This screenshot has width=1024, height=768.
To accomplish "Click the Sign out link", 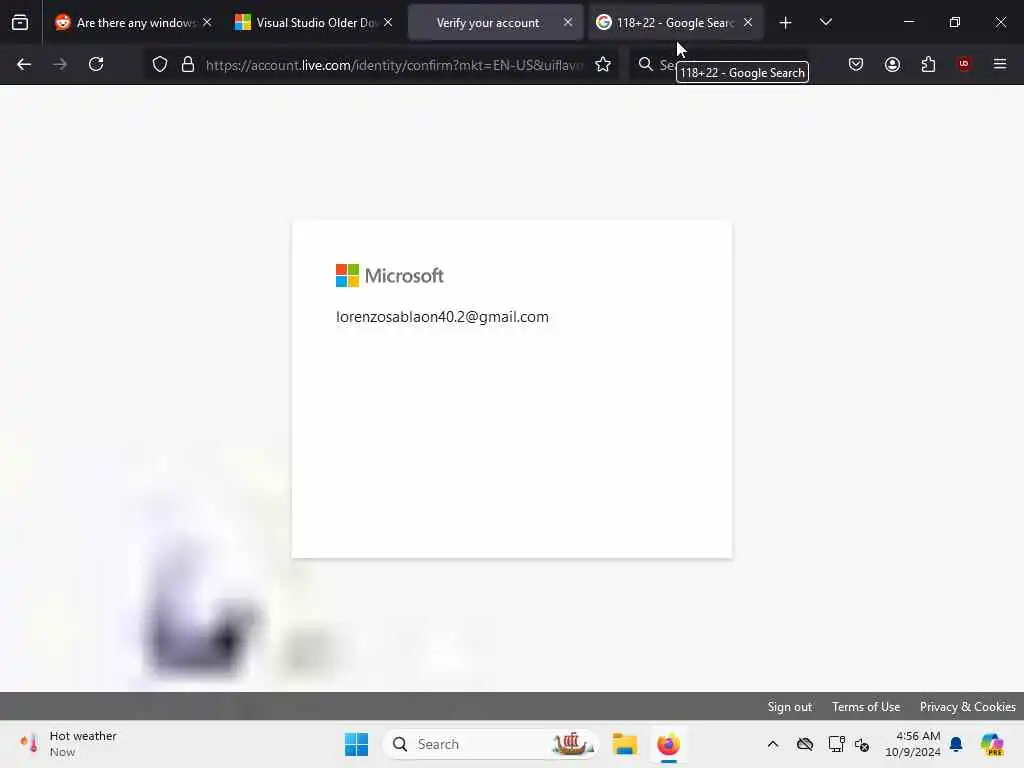I will click(790, 707).
